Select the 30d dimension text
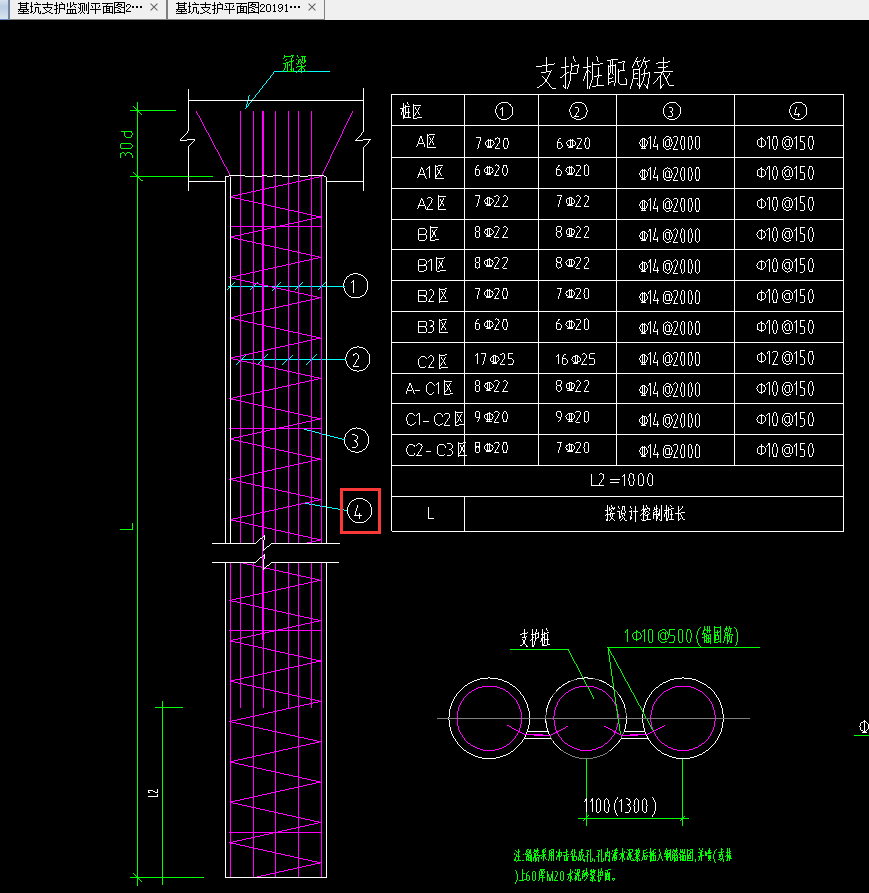Screen dimensions: 869x893 (x=126, y=144)
